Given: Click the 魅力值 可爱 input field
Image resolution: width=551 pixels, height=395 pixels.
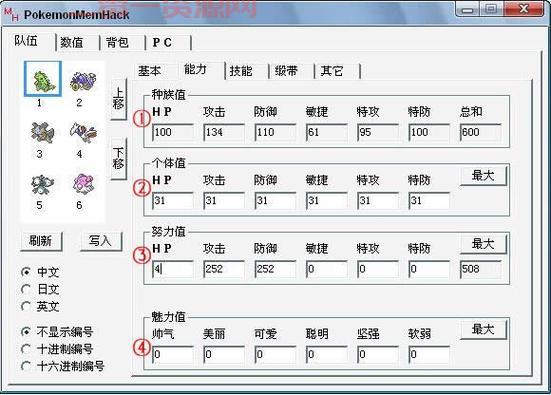Looking at the screenshot, I should pyautogui.click(x=276, y=355).
